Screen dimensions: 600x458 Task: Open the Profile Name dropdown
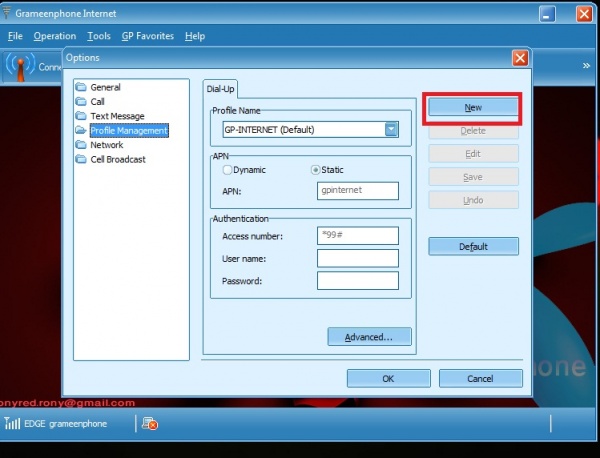(x=391, y=129)
